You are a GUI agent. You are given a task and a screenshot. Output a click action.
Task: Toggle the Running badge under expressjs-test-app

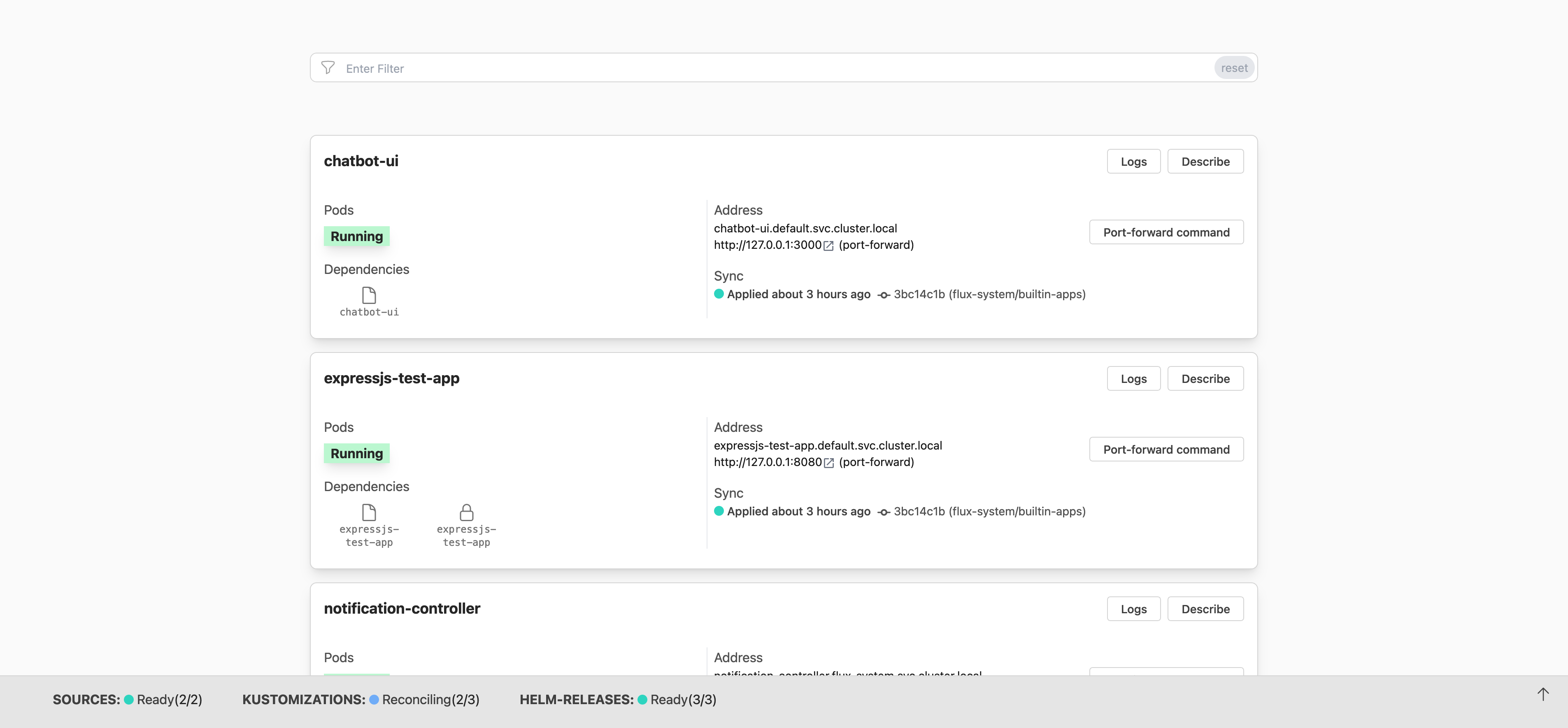point(356,453)
